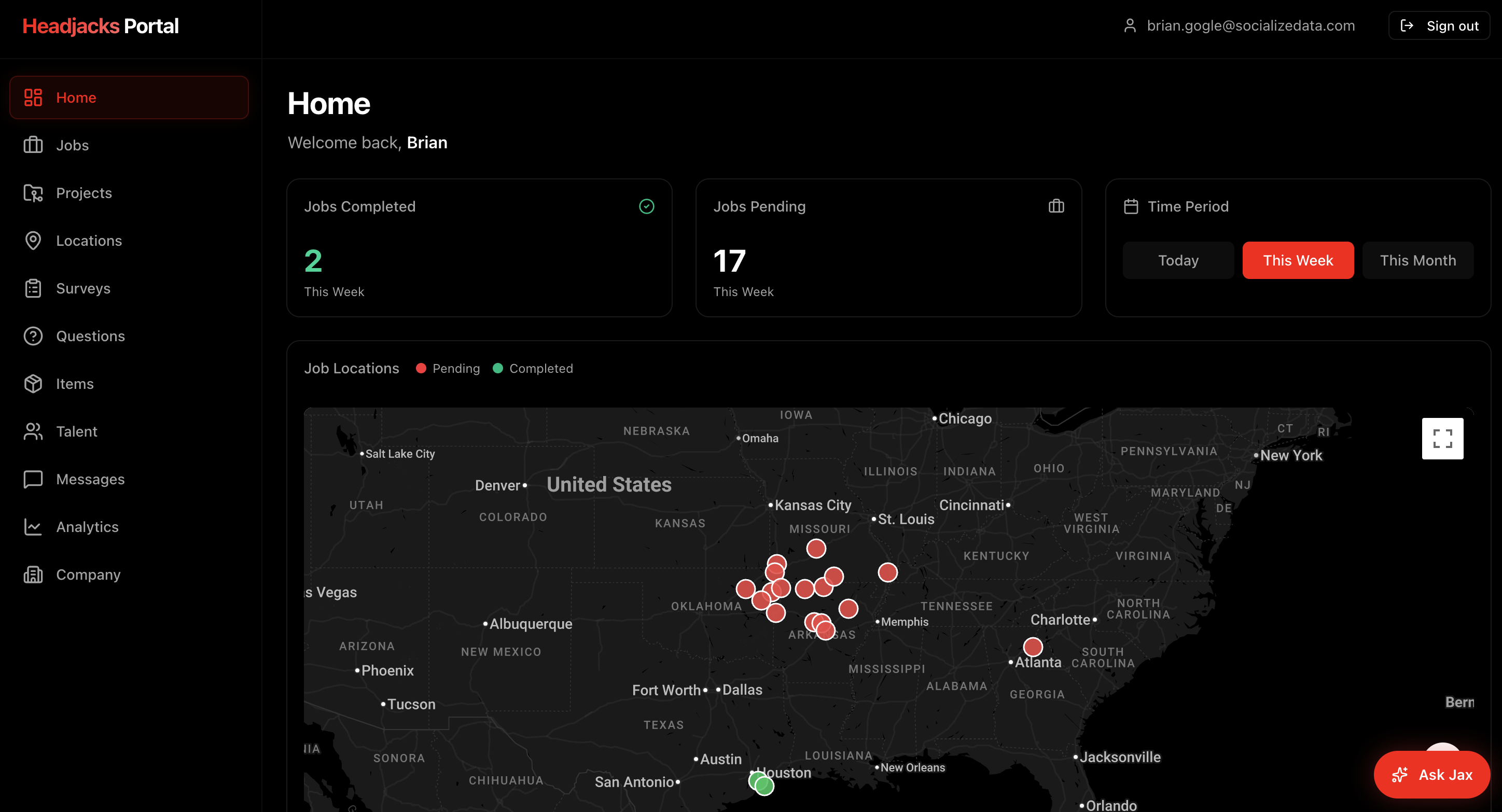Click the sparkle icon on Ask Jax

(1400, 775)
